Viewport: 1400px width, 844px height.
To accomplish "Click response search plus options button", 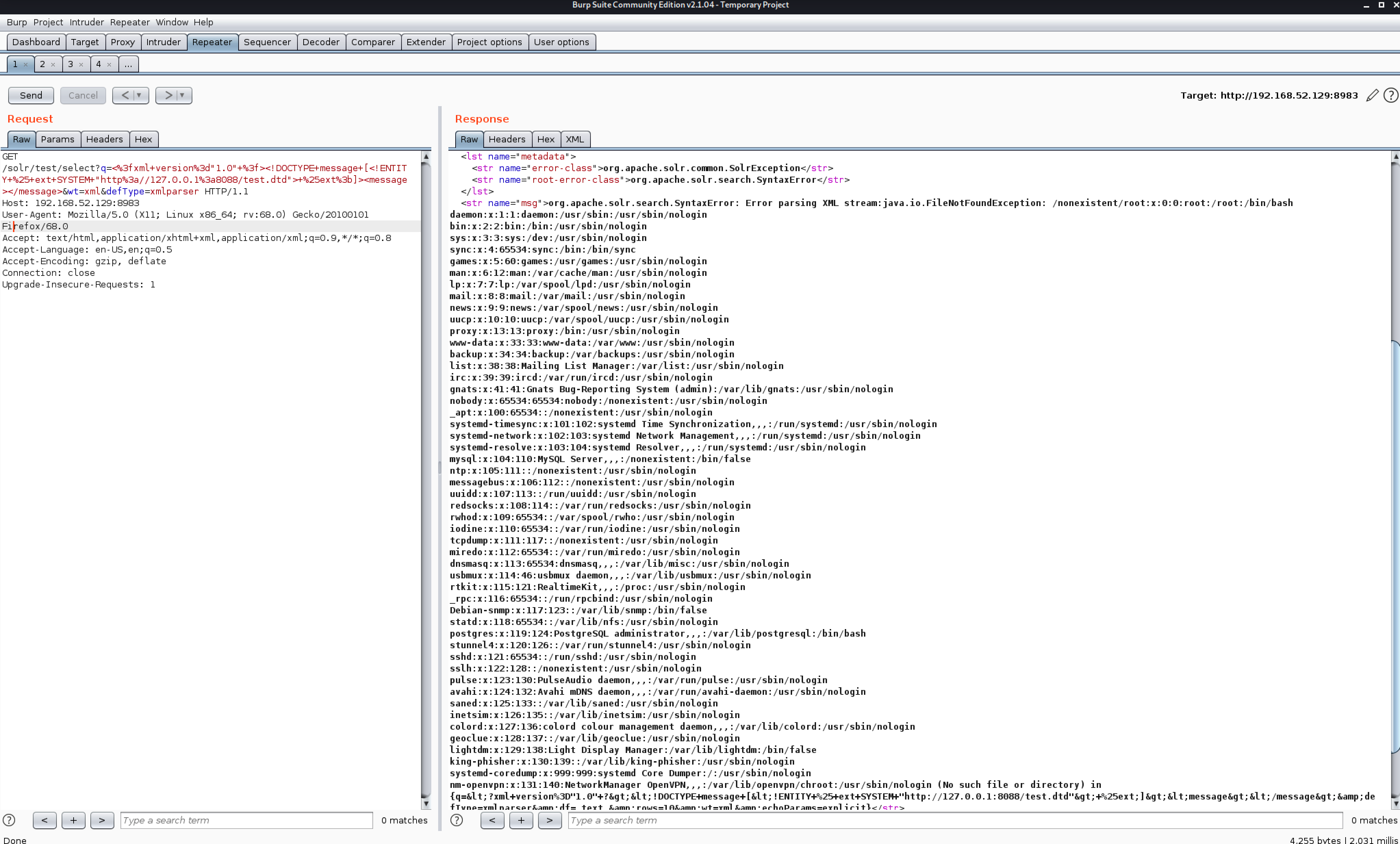I will tap(521, 820).
